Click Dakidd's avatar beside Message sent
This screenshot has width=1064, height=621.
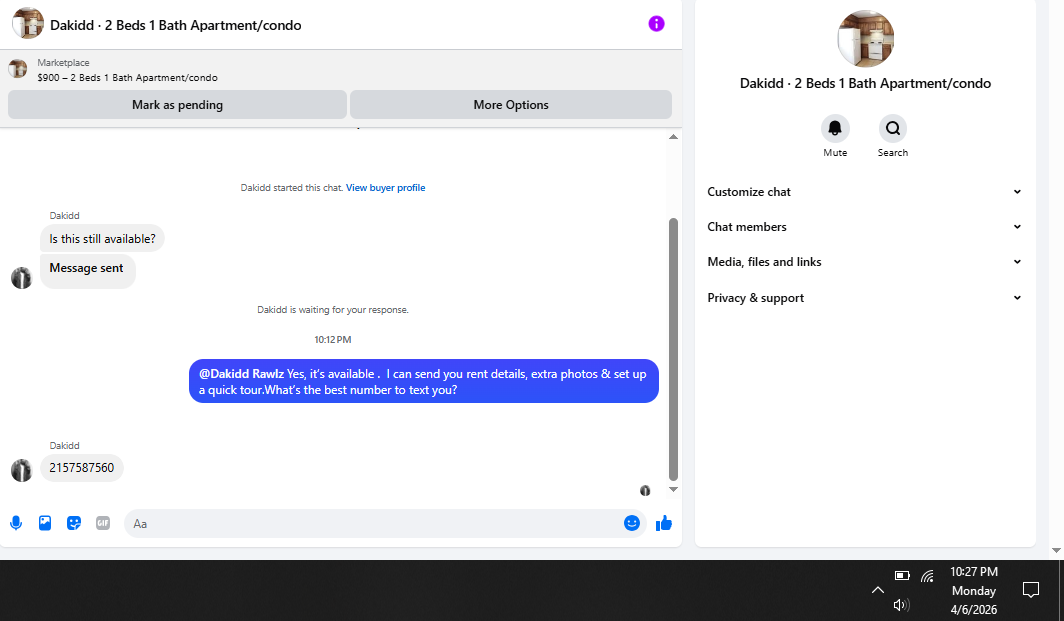click(22, 278)
